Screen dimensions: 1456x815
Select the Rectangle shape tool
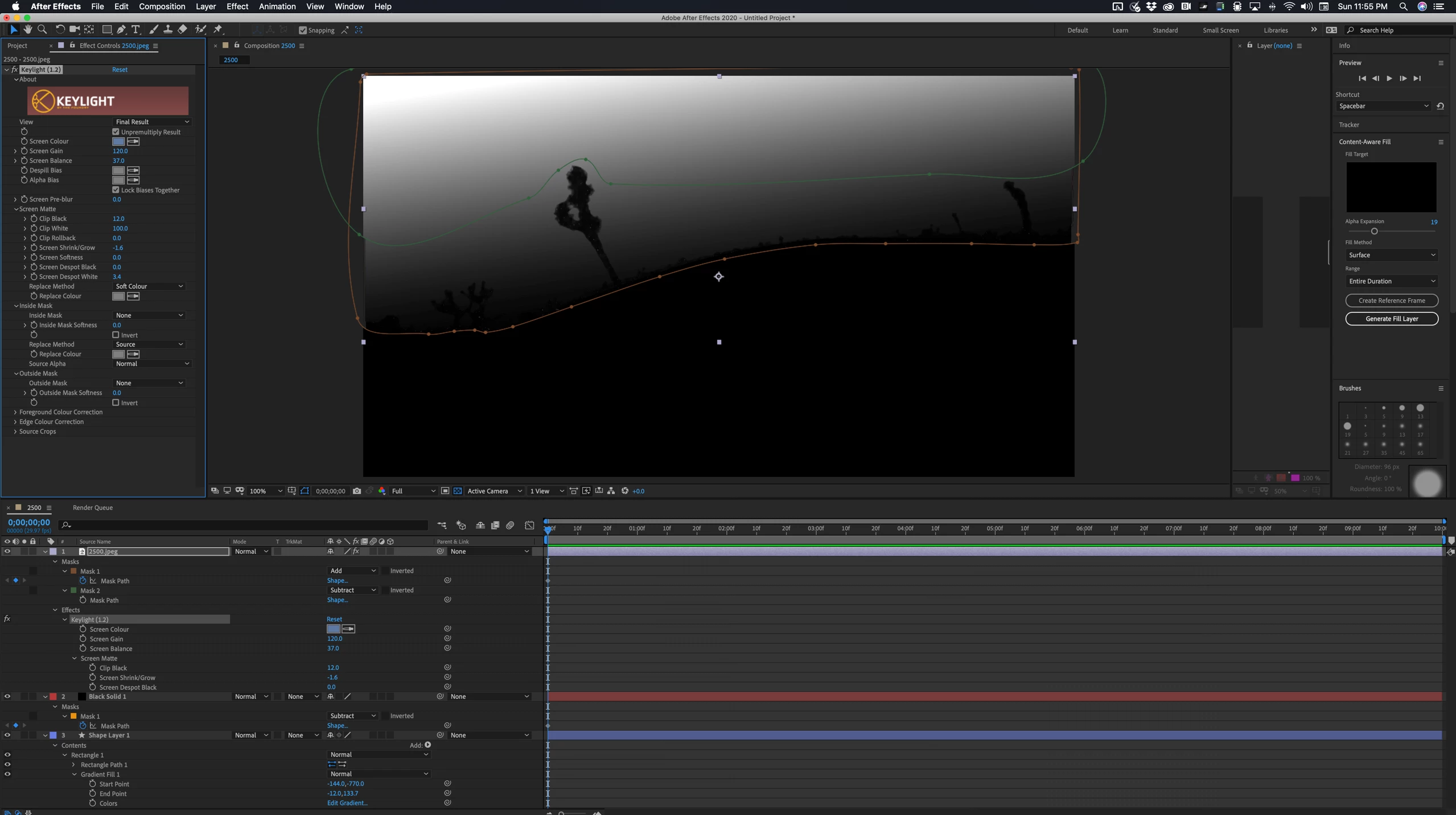tap(106, 30)
